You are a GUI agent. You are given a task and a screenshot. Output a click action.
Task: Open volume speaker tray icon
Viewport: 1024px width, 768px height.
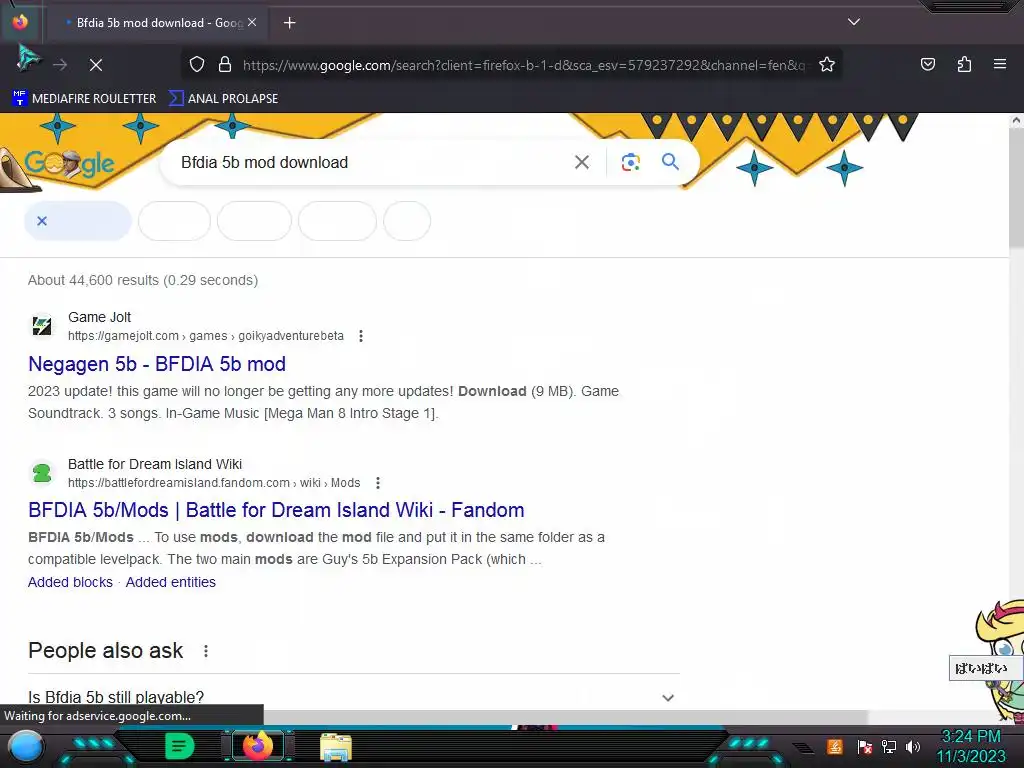913,746
